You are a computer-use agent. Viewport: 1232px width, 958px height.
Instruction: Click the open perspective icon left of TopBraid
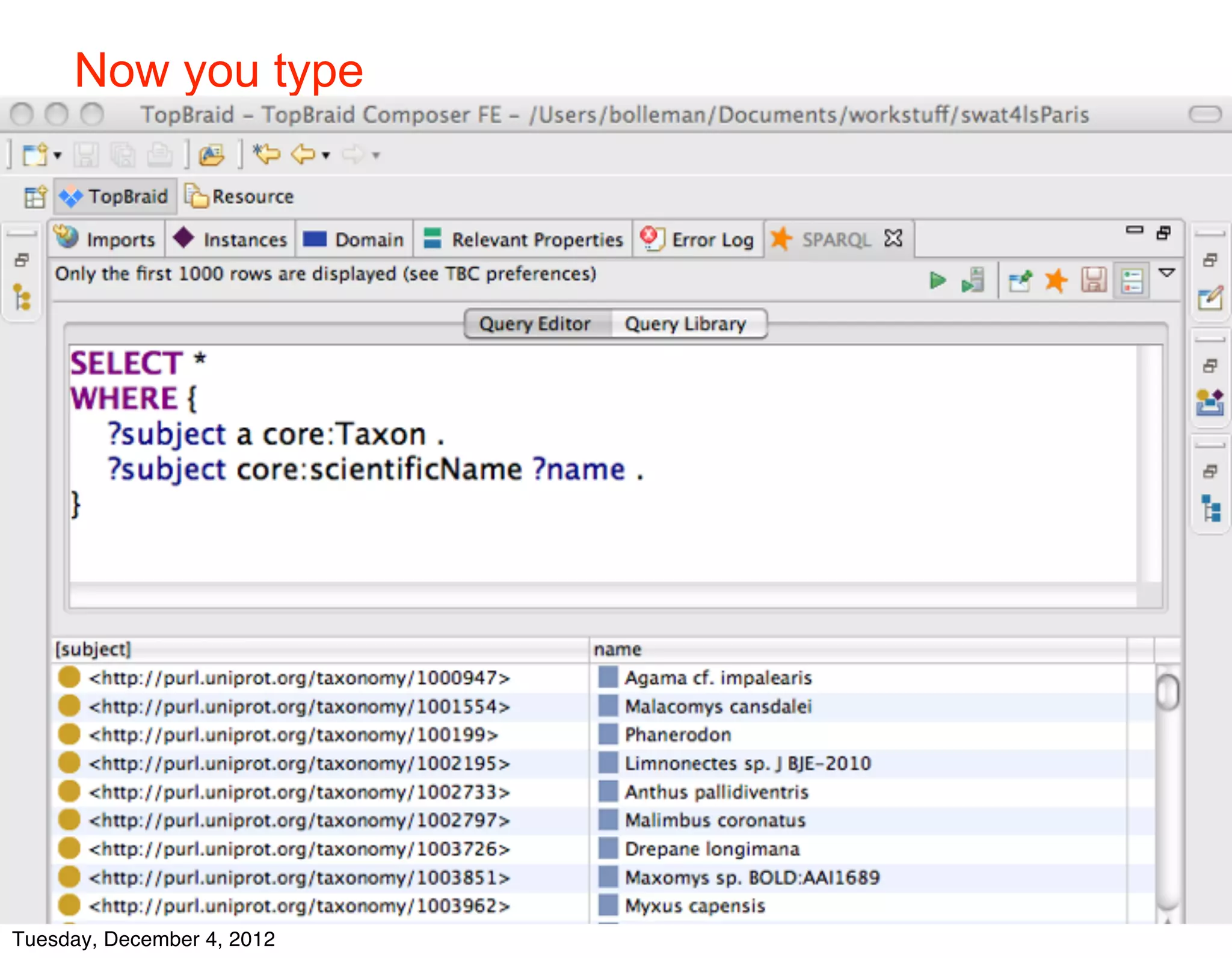click(35, 197)
